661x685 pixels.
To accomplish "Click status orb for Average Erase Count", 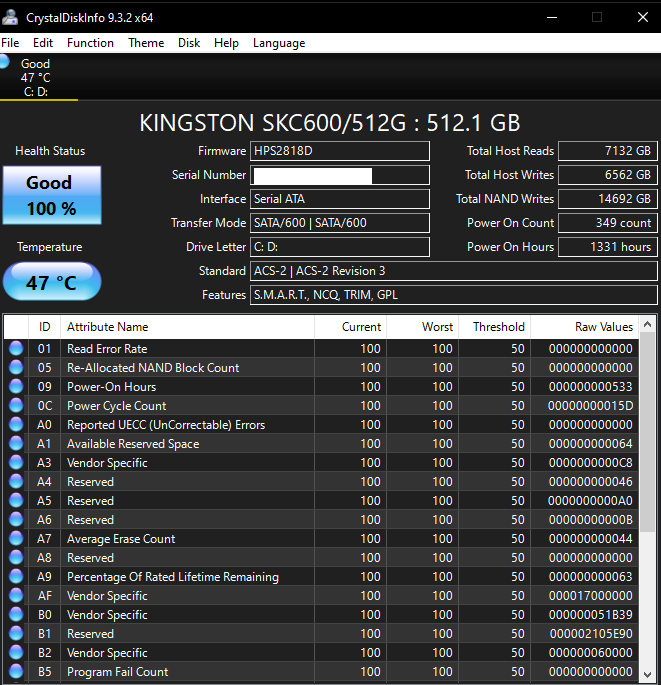I will tap(16, 539).
